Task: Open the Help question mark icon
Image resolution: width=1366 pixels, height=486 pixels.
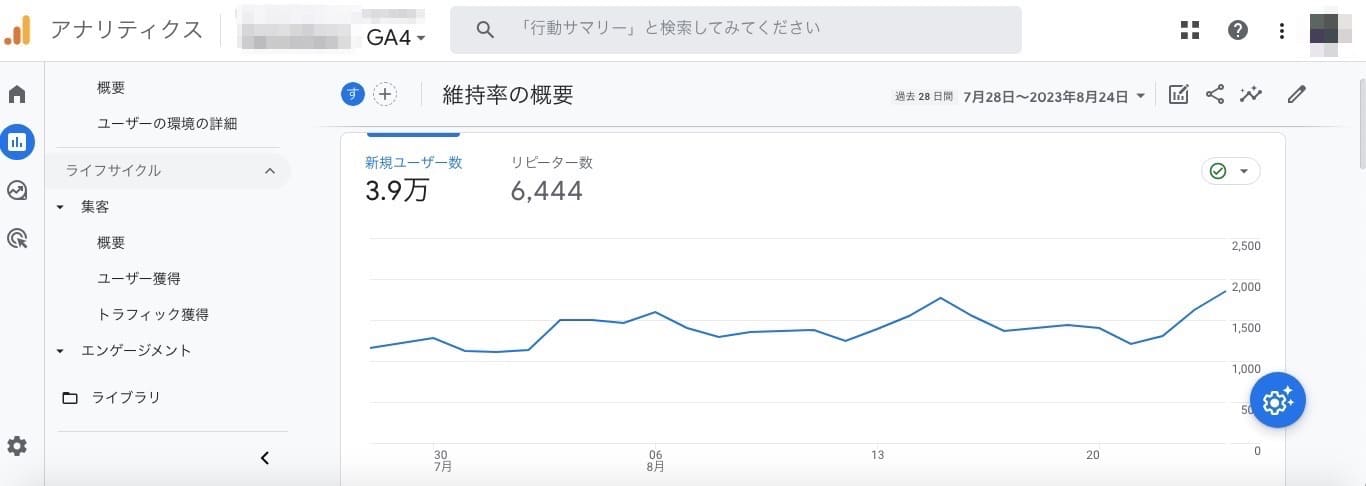Action: (1238, 30)
